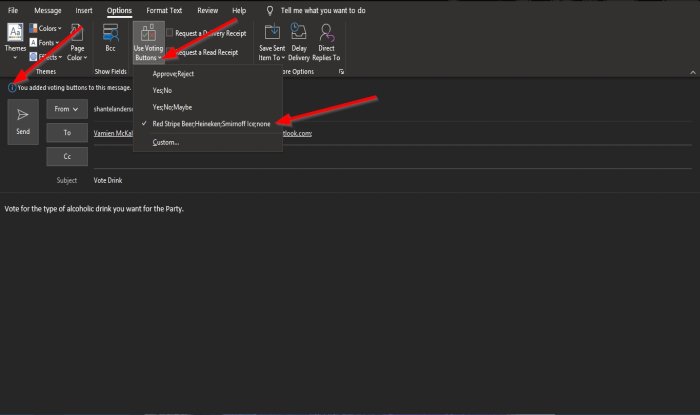Switch to the Insert tab

pos(84,10)
